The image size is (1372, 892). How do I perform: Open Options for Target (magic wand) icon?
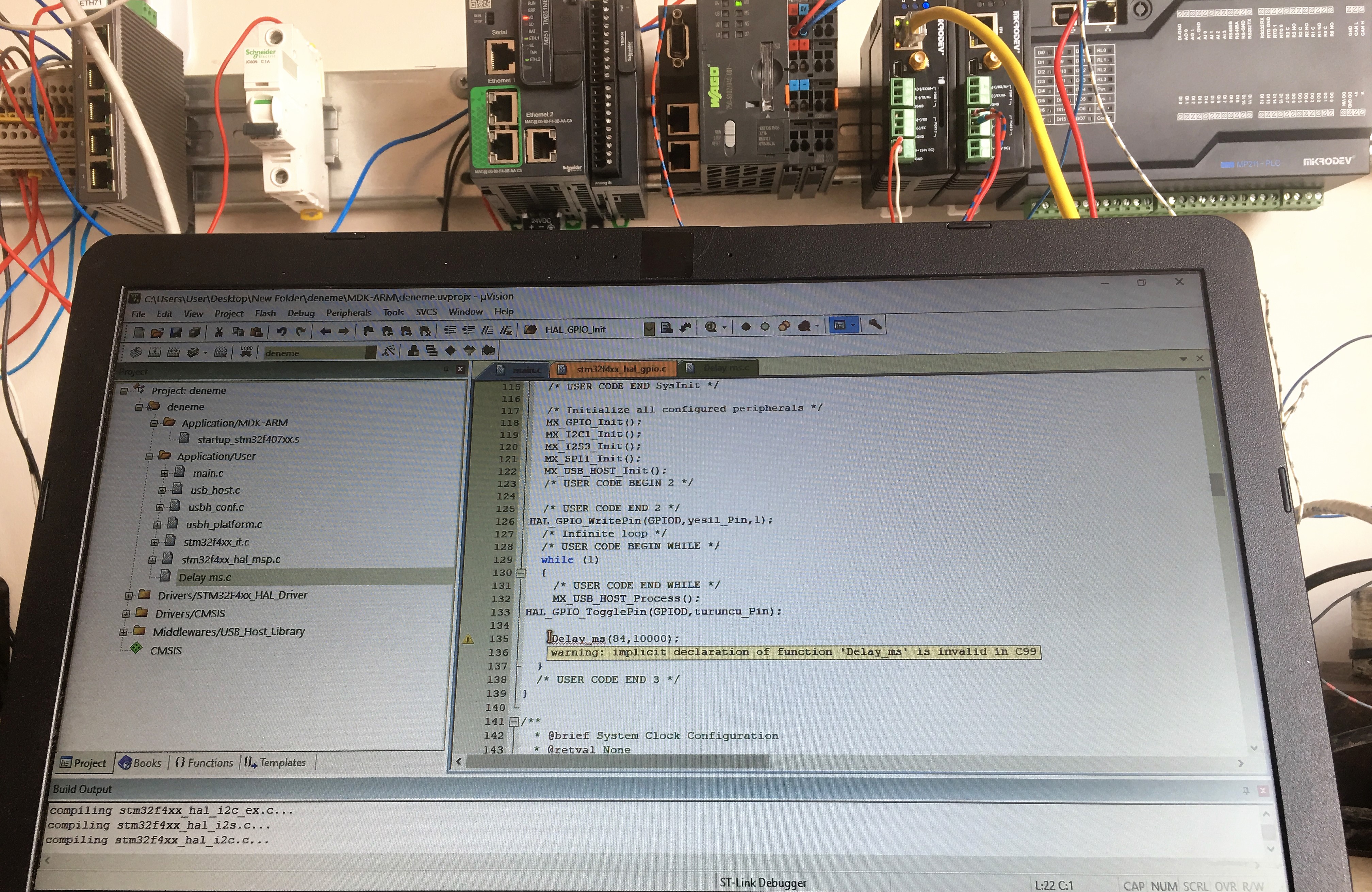[x=388, y=351]
